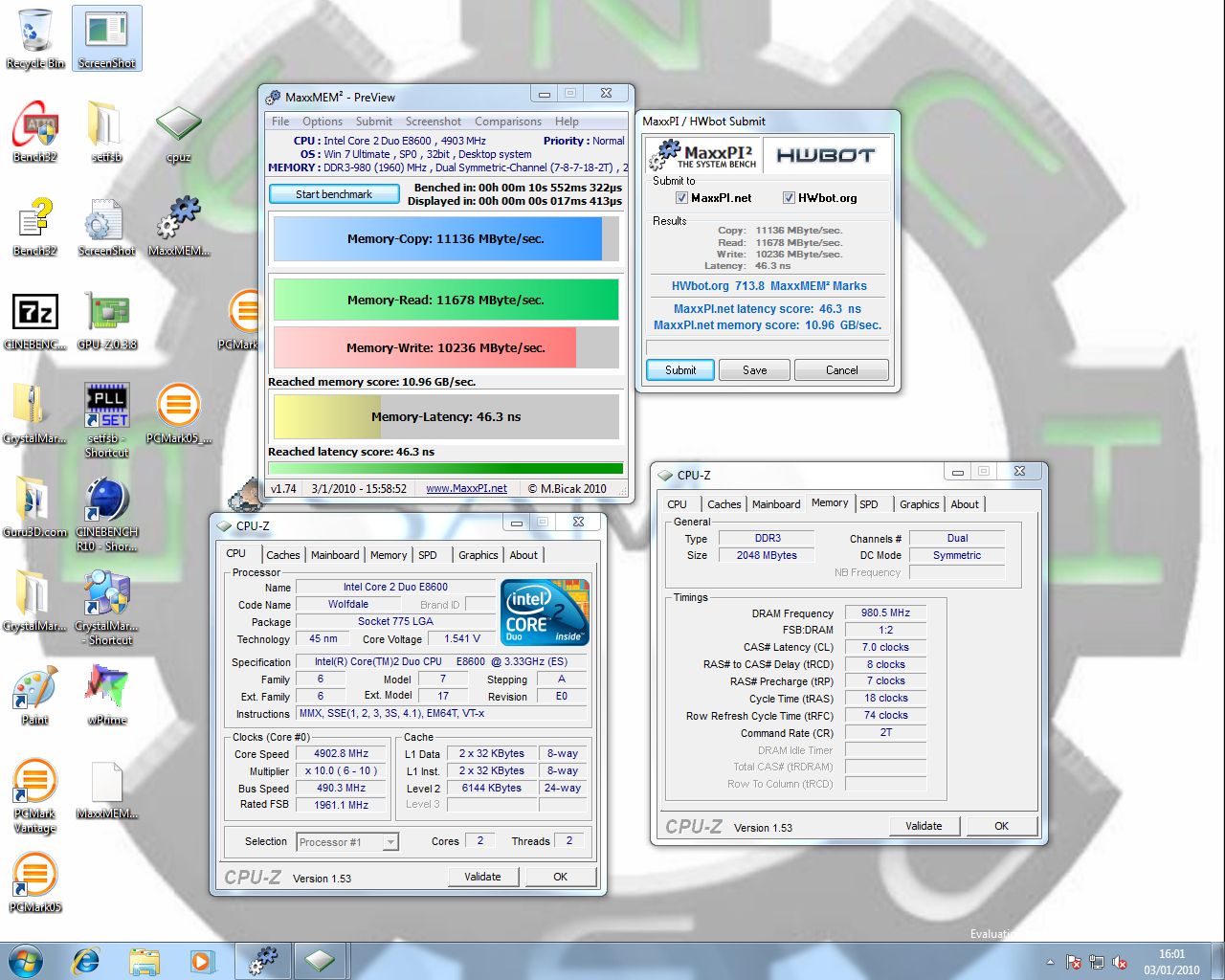The width and height of the screenshot is (1225, 980).
Task: Show hidden system tray icons arrow
Action: [x=1051, y=963]
